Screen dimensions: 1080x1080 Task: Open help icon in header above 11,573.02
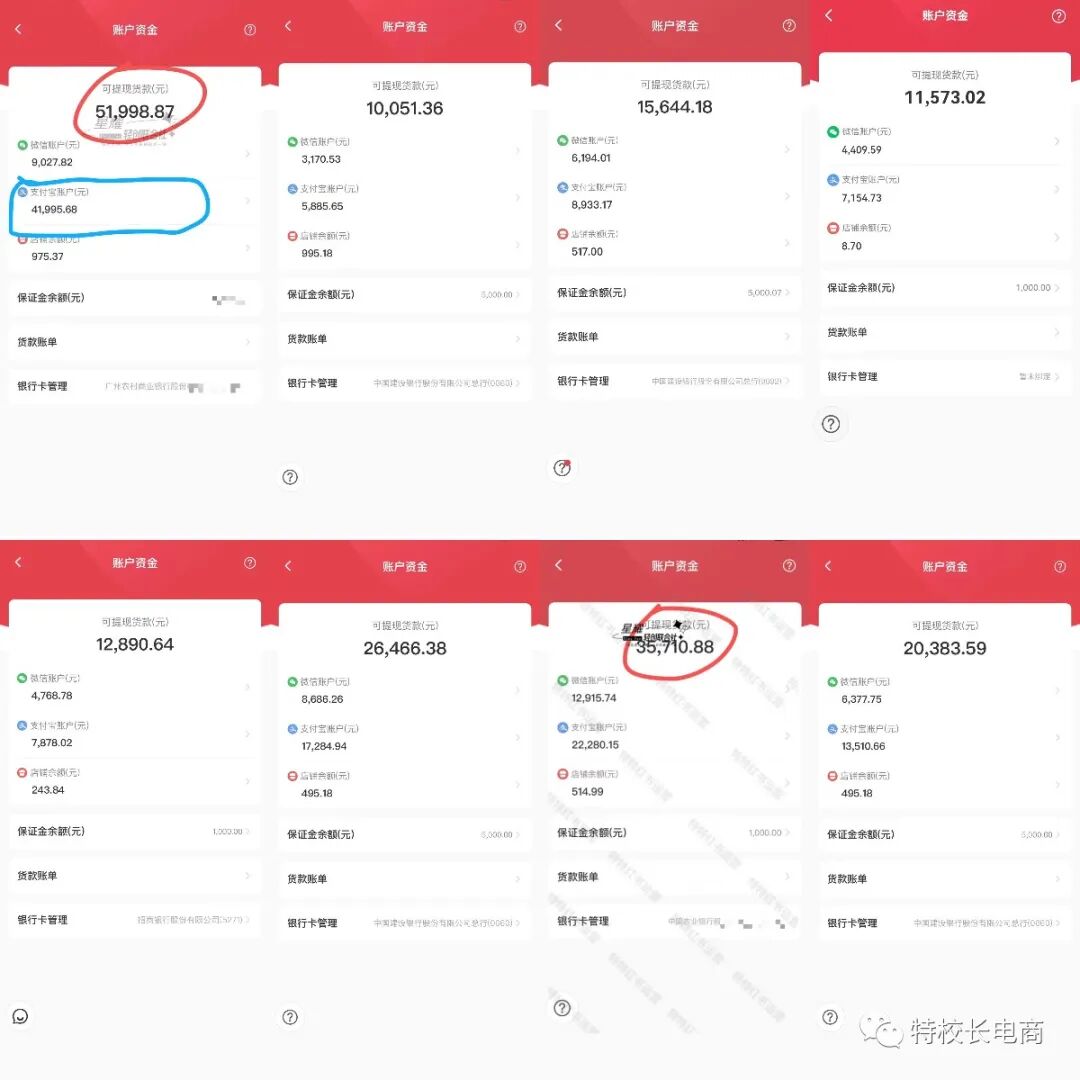click(1059, 17)
